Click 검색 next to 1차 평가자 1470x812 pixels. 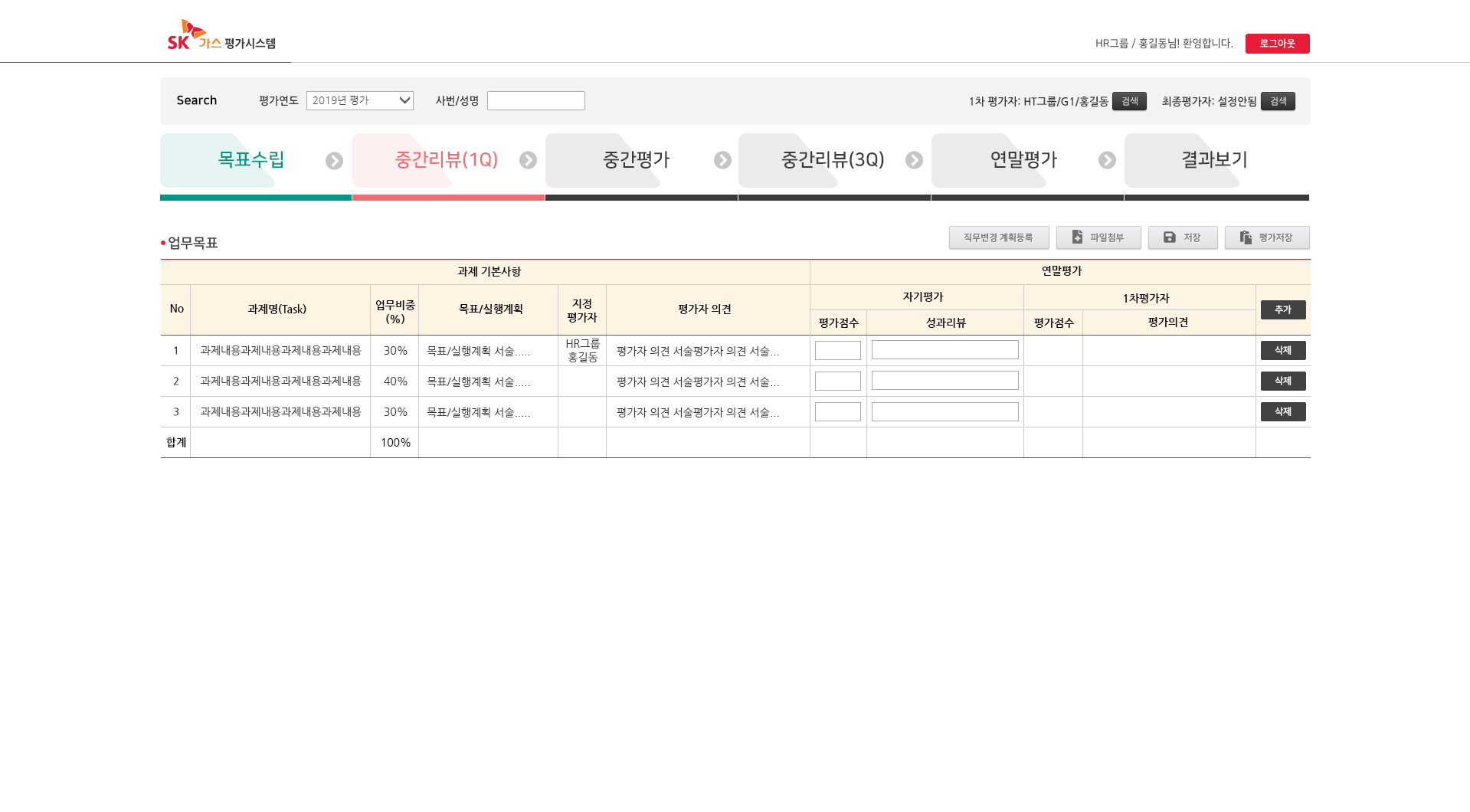(x=1129, y=101)
